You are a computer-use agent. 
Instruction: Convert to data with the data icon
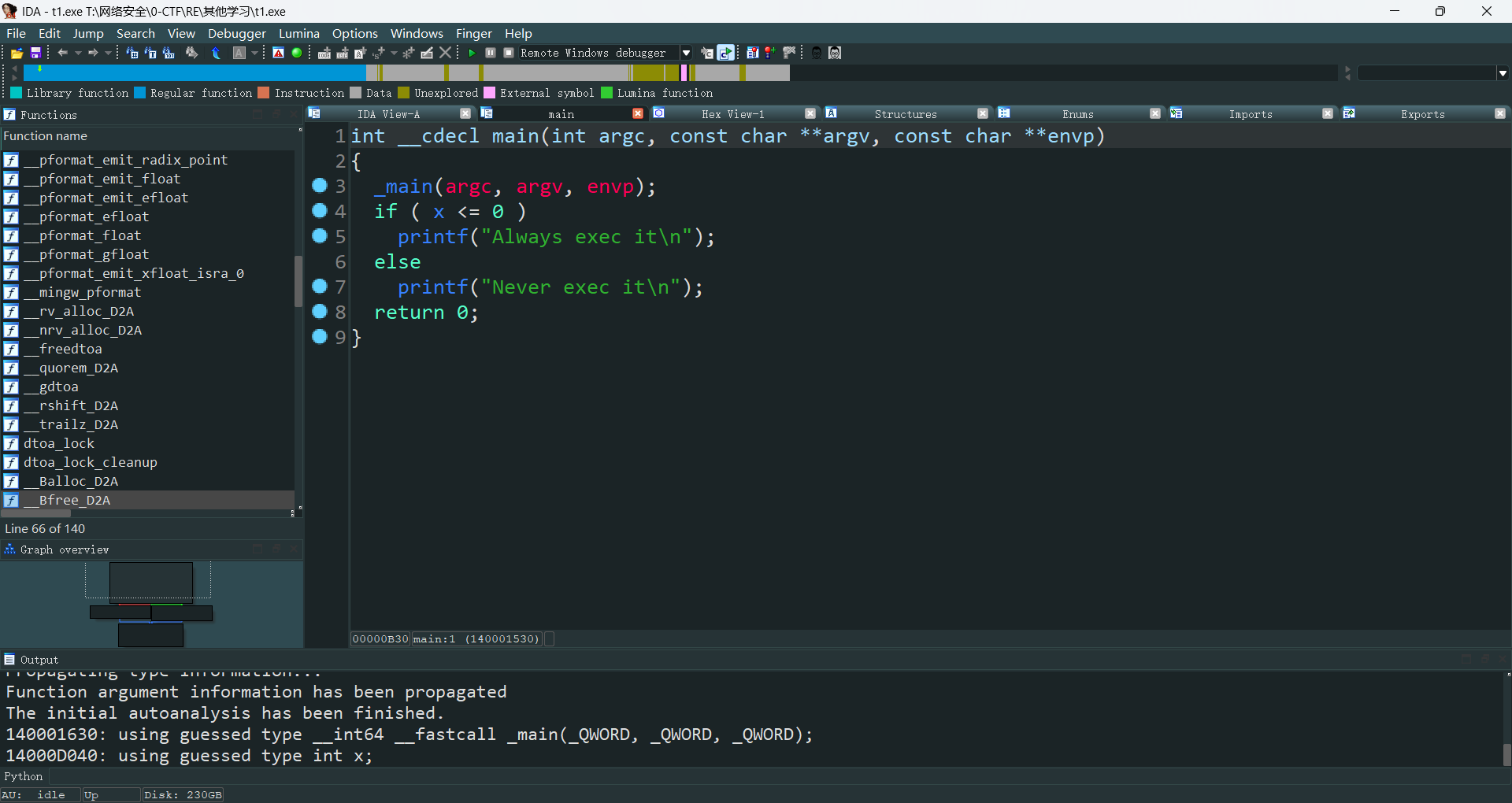point(343,53)
